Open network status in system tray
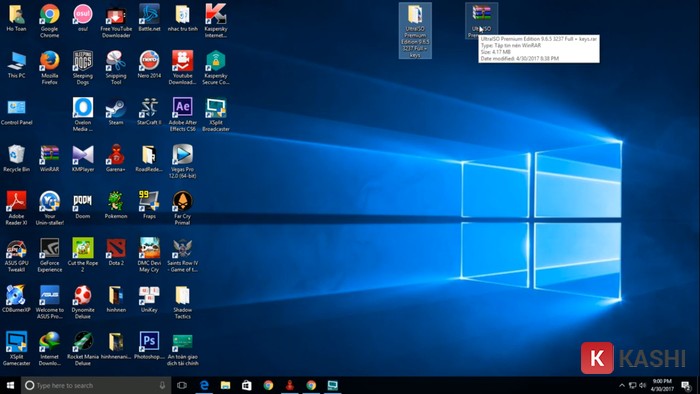700x394 pixels. coord(632,385)
